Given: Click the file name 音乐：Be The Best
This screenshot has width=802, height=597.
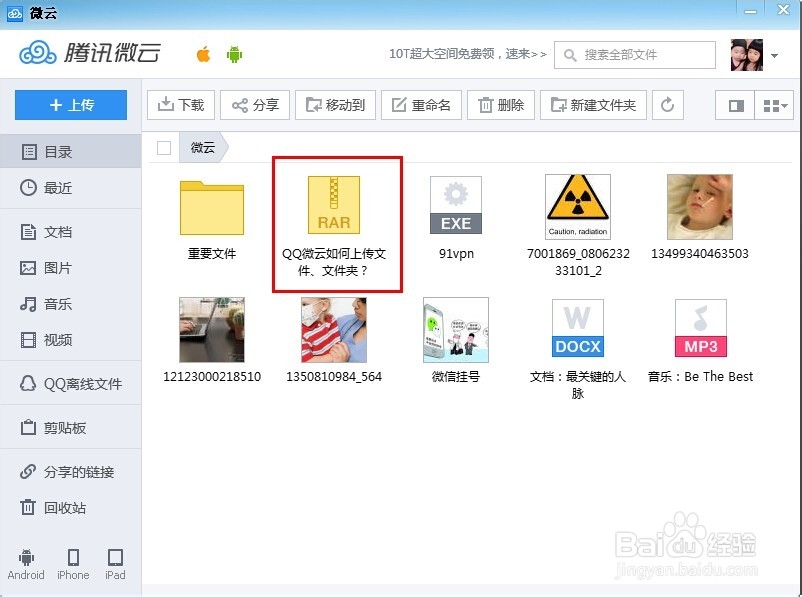Looking at the screenshot, I should (x=700, y=377).
